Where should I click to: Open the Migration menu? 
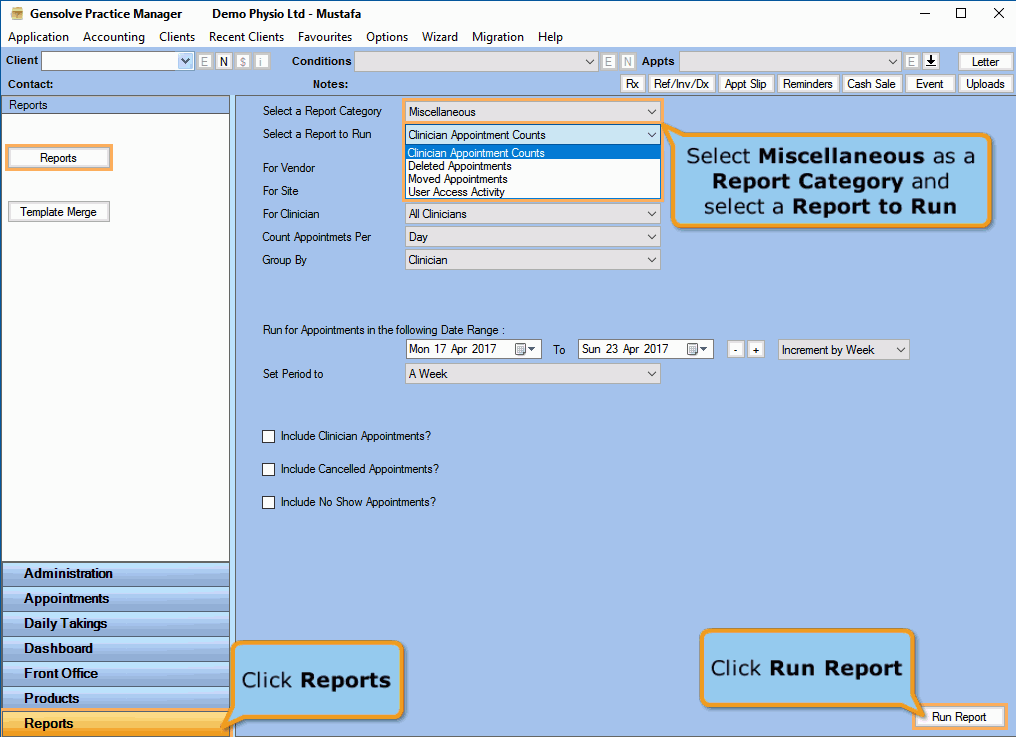(x=498, y=37)
